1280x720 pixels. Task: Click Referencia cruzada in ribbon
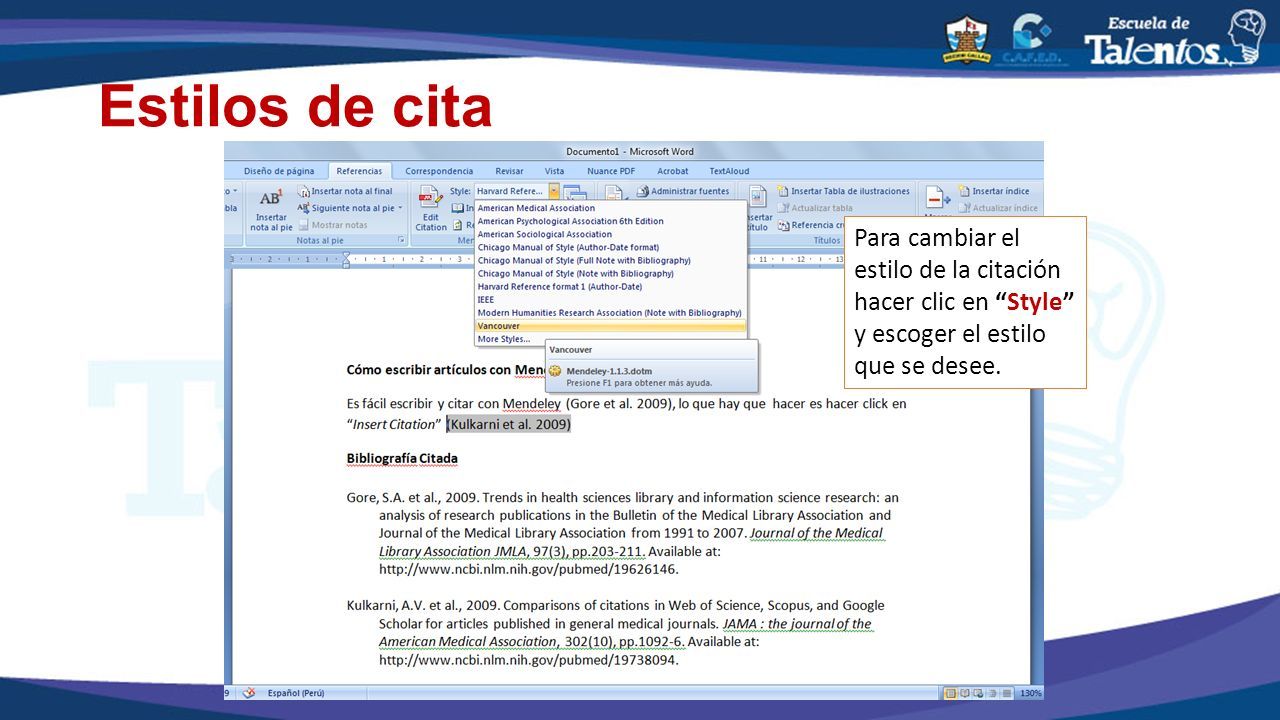click(x=810, y=225)
